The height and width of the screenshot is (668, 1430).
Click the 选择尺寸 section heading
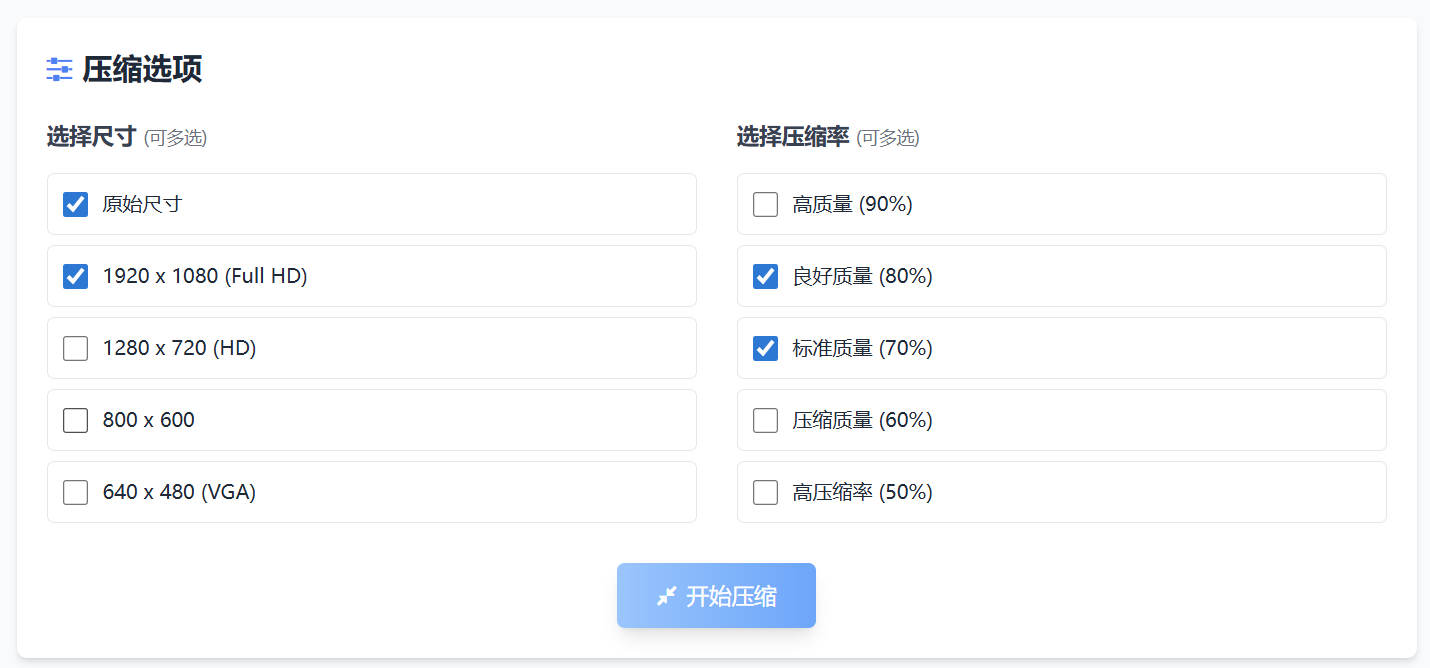click(91, 137)
